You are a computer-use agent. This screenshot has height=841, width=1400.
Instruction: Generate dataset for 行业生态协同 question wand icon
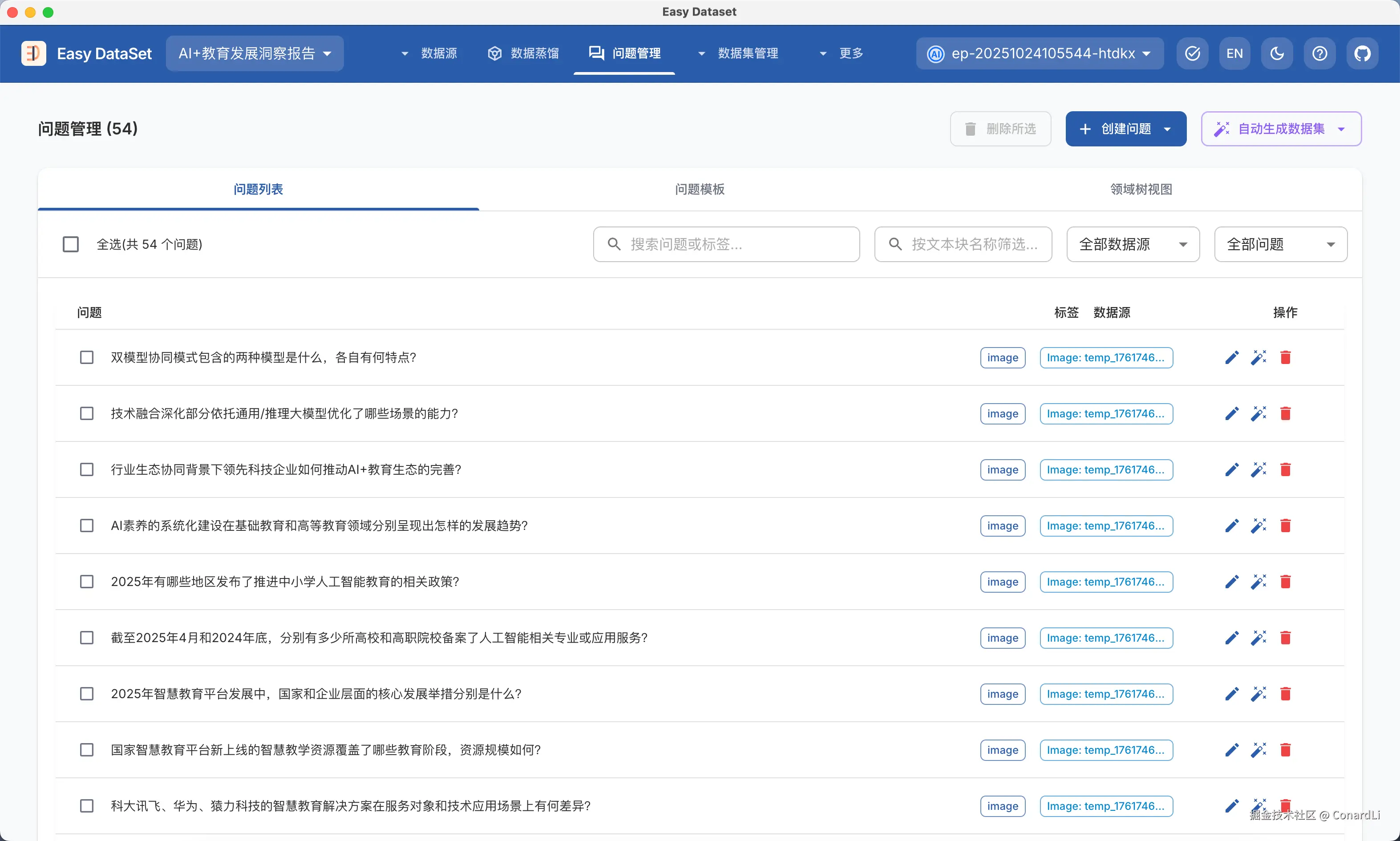tap(1258, 470)
